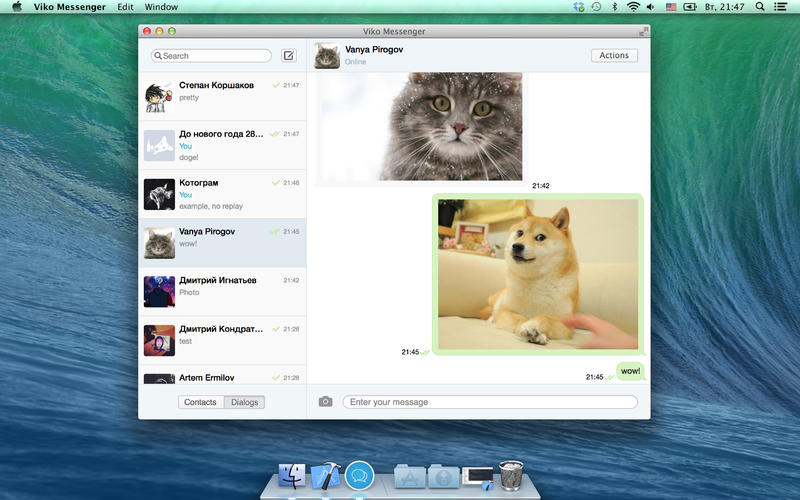The height and width of the screenshot is (500, 800).
Task: Open the Edit menu
Action: 125,7
